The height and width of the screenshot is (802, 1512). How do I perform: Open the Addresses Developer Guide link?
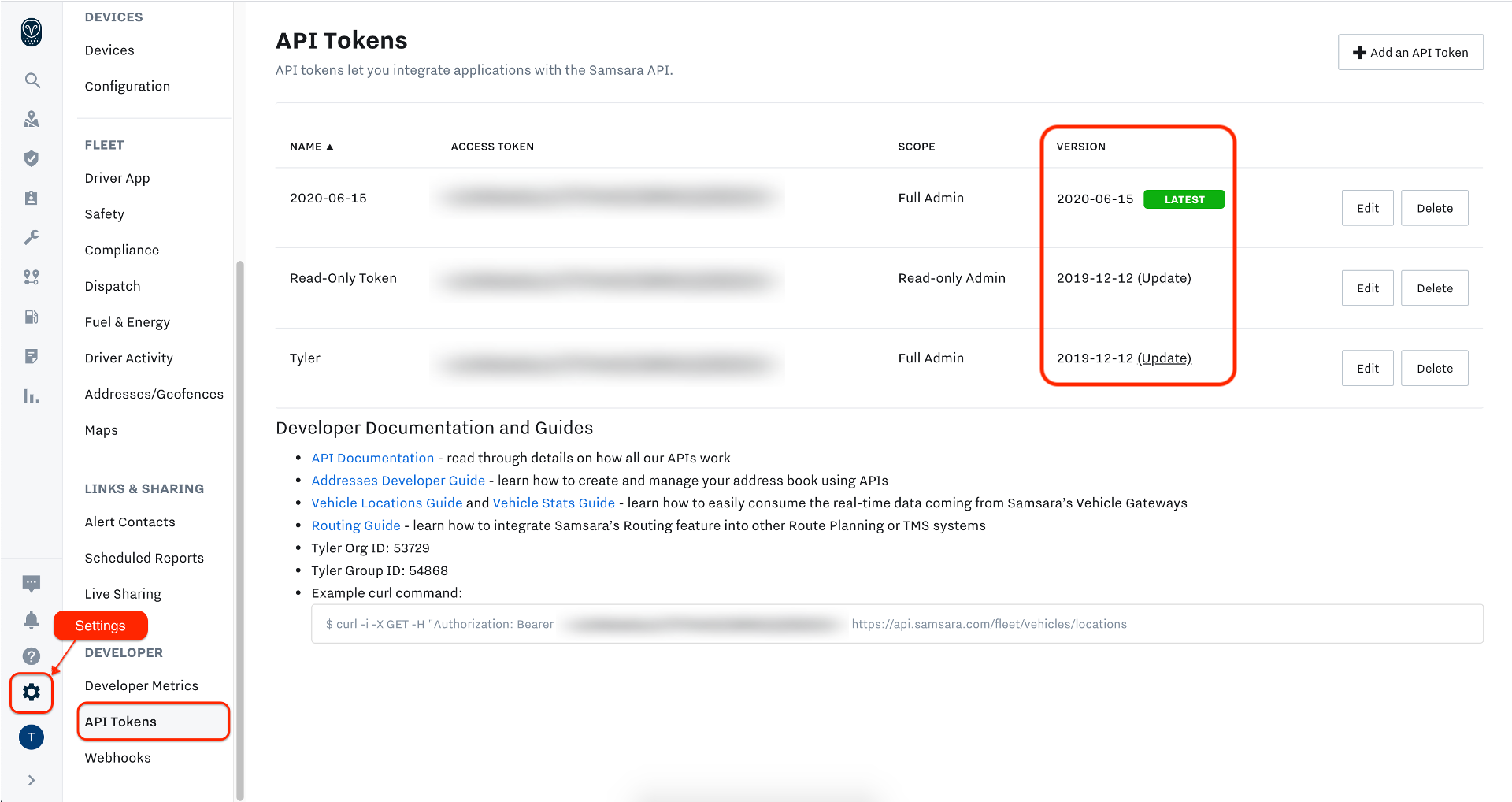(x=398, y=481)
